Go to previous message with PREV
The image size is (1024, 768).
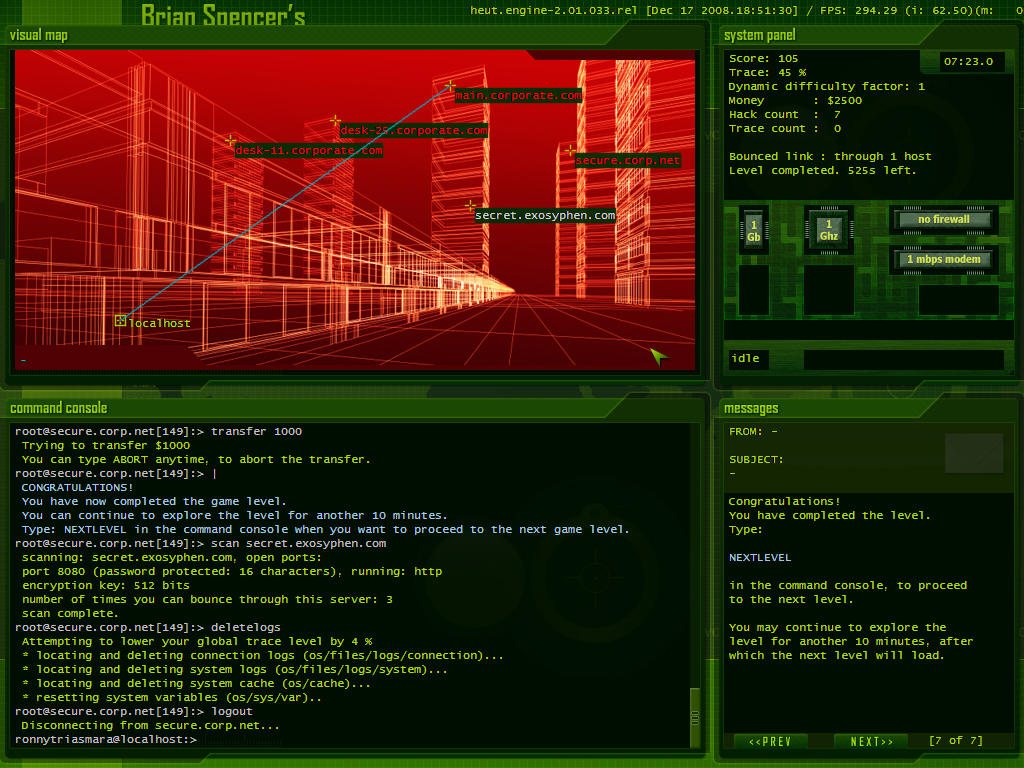point(770,741)
